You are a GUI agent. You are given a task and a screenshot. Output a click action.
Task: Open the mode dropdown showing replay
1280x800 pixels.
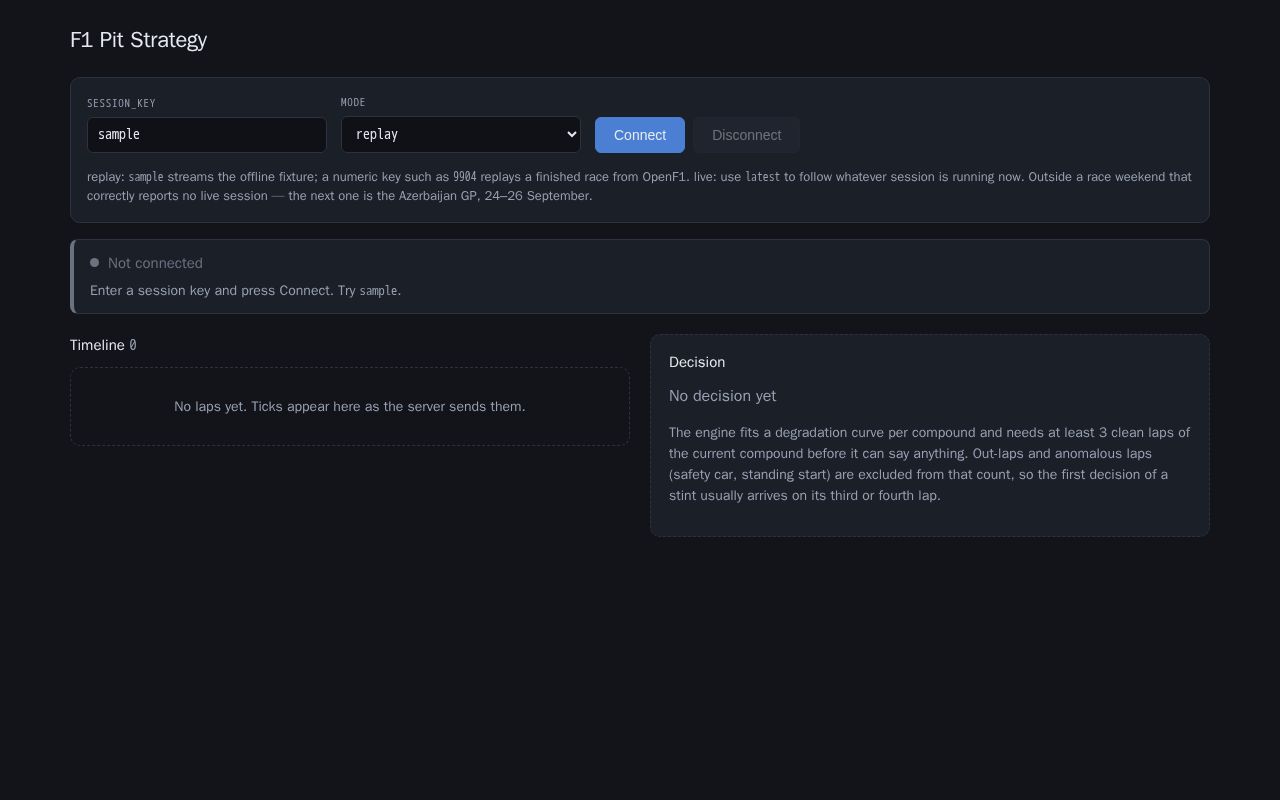point(461,134)
